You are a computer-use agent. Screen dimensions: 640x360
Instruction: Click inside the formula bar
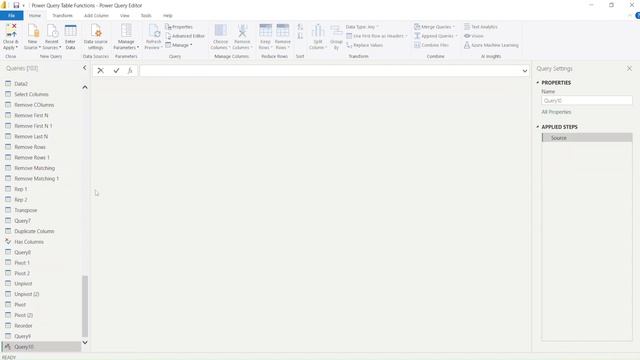click(330, 71)
